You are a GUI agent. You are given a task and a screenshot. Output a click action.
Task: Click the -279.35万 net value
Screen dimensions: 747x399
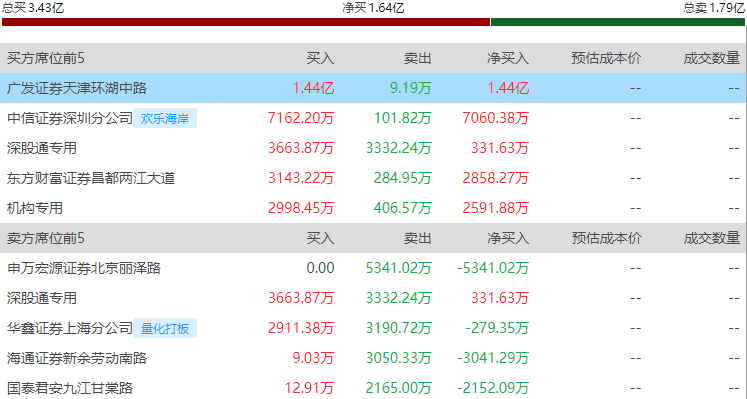(497, 328)
